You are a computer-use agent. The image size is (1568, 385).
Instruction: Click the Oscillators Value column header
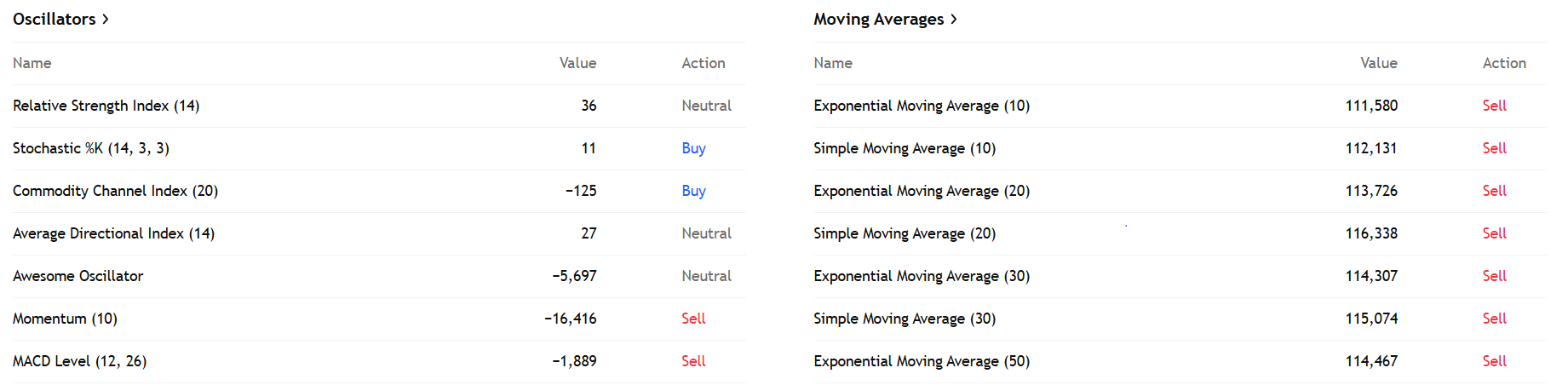coord(577,63)
